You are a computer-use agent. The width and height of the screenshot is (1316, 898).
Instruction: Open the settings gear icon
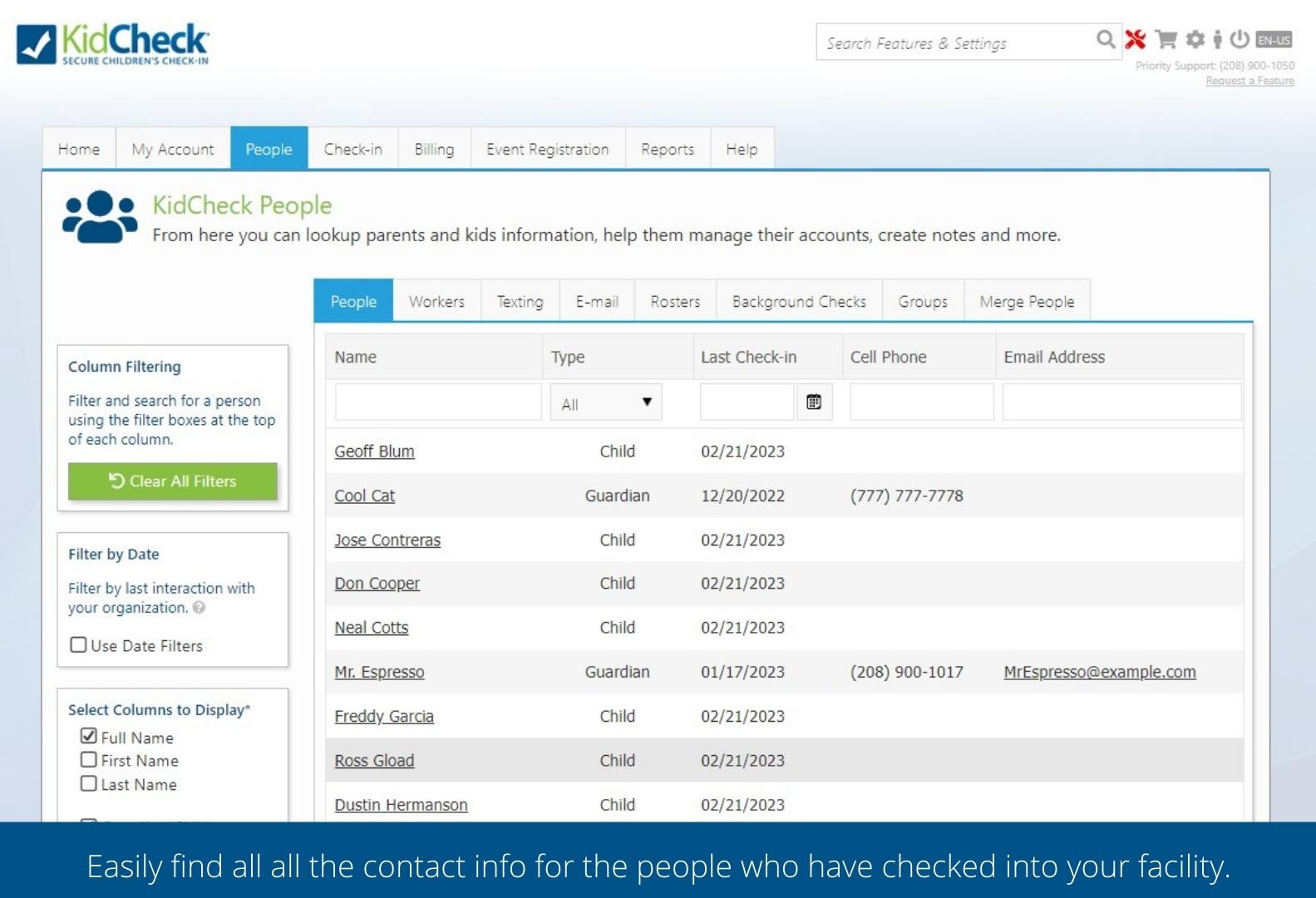1195,39
